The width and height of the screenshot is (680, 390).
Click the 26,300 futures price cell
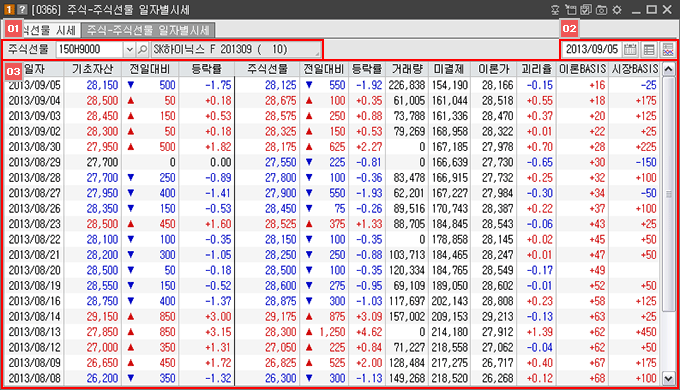point(267,378)
